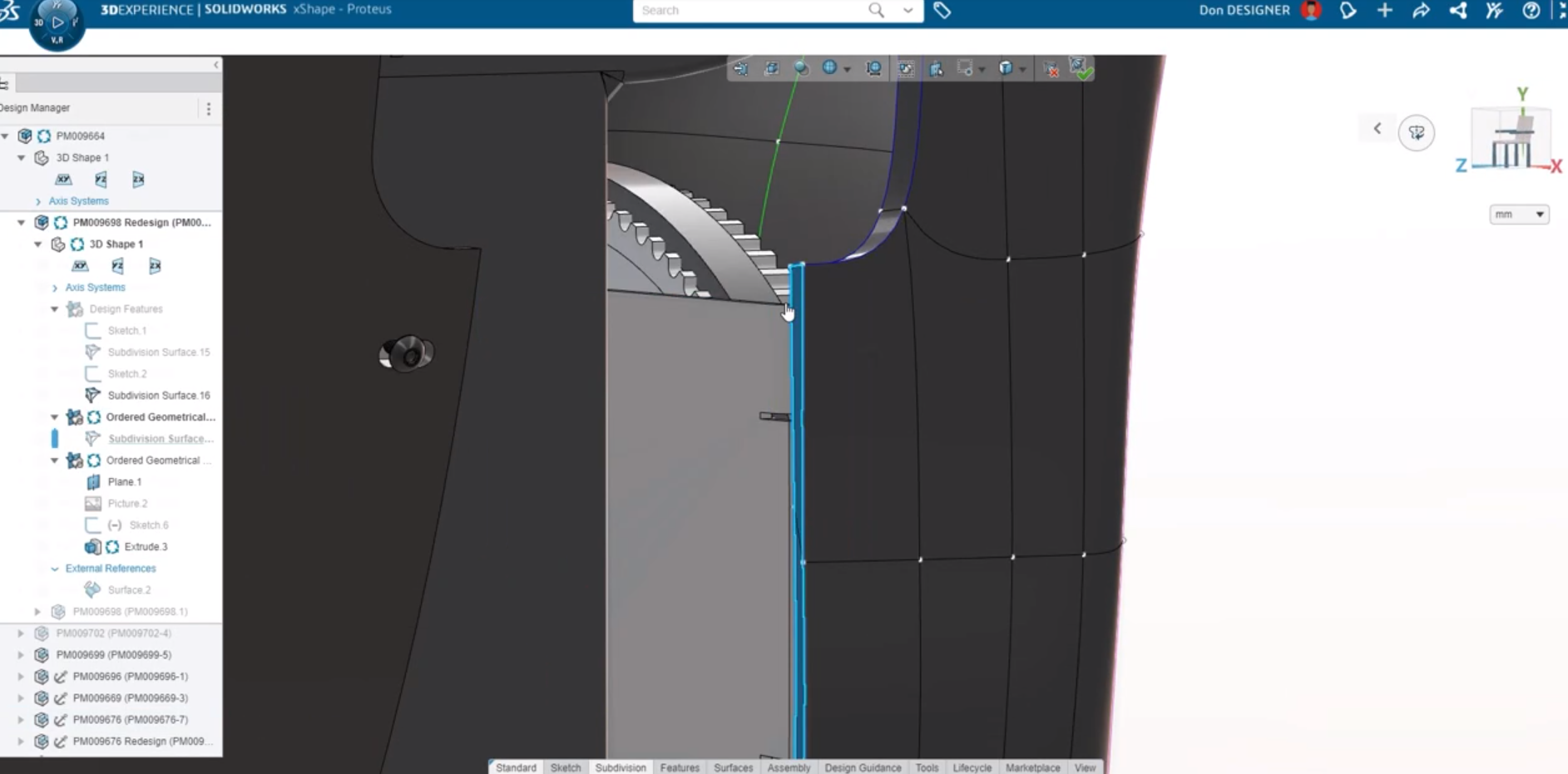Open the Assembly tab in the action bar
The image size is (1568, 774).
(x=789, y=767)
